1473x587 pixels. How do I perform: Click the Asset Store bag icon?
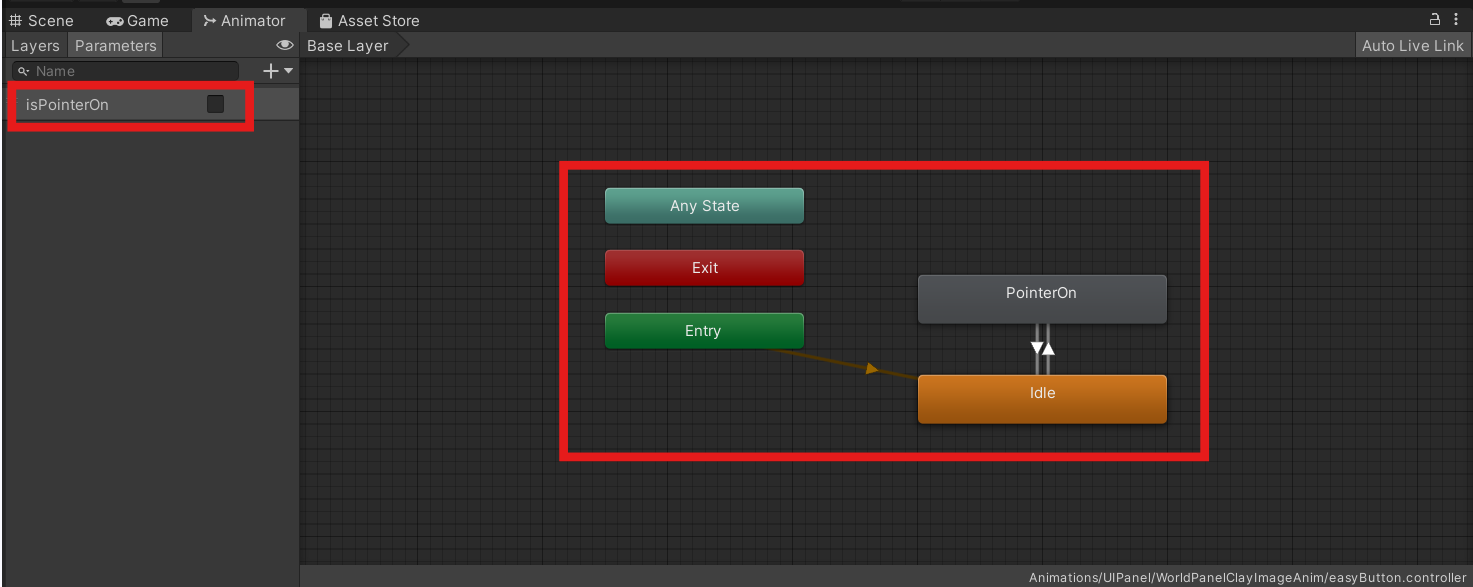(x=326, y=20)
